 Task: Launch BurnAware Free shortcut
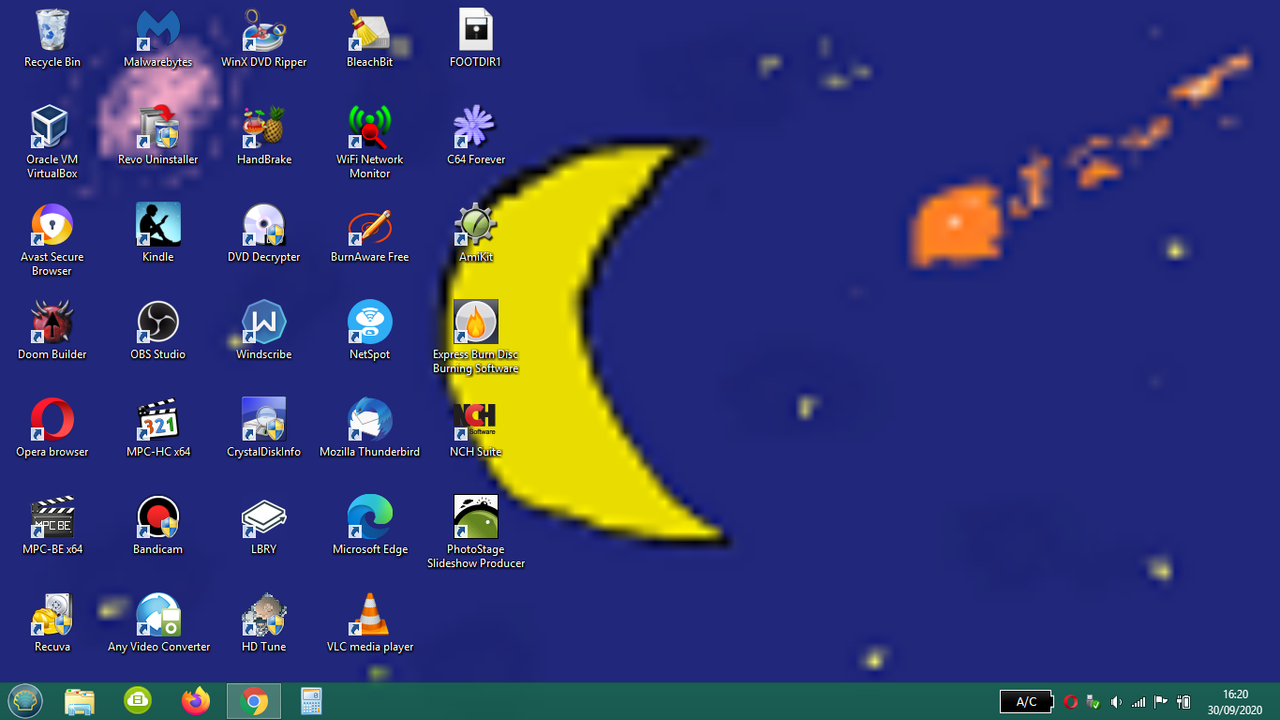coord(370,225)
